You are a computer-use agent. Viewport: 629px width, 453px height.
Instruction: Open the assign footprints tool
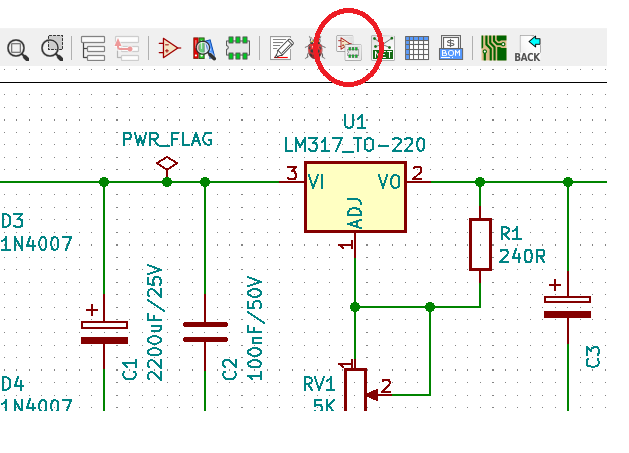(348, 47)
